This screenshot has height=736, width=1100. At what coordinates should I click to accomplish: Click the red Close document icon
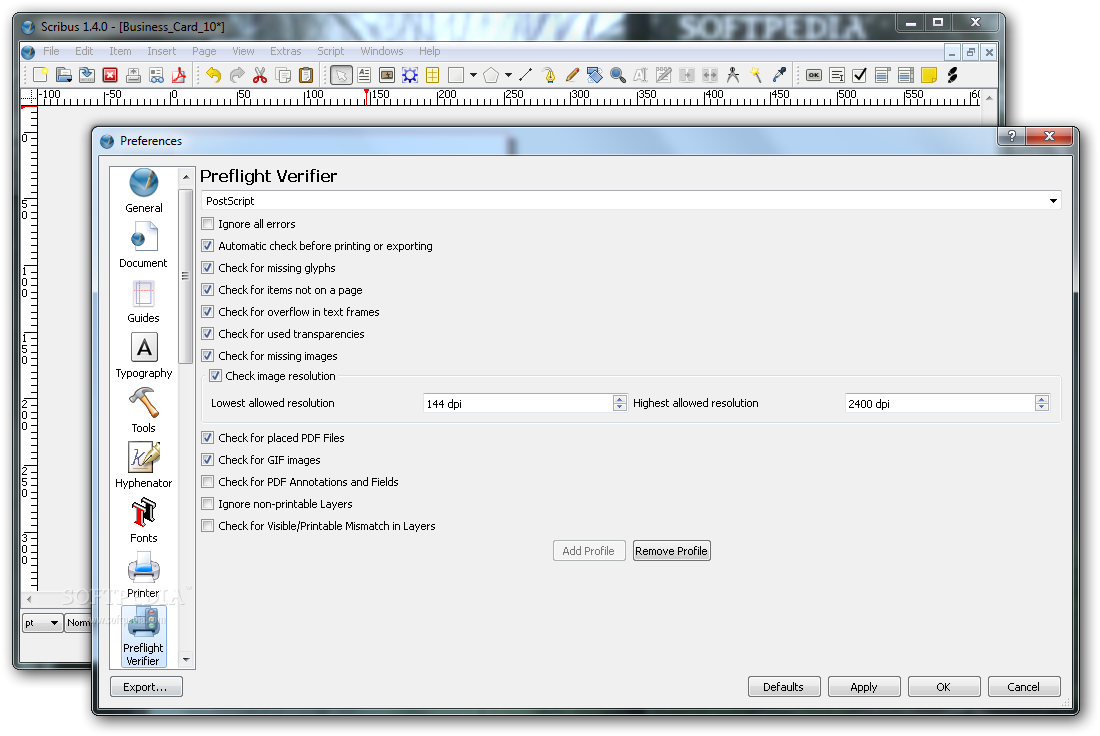pos(110,75)
